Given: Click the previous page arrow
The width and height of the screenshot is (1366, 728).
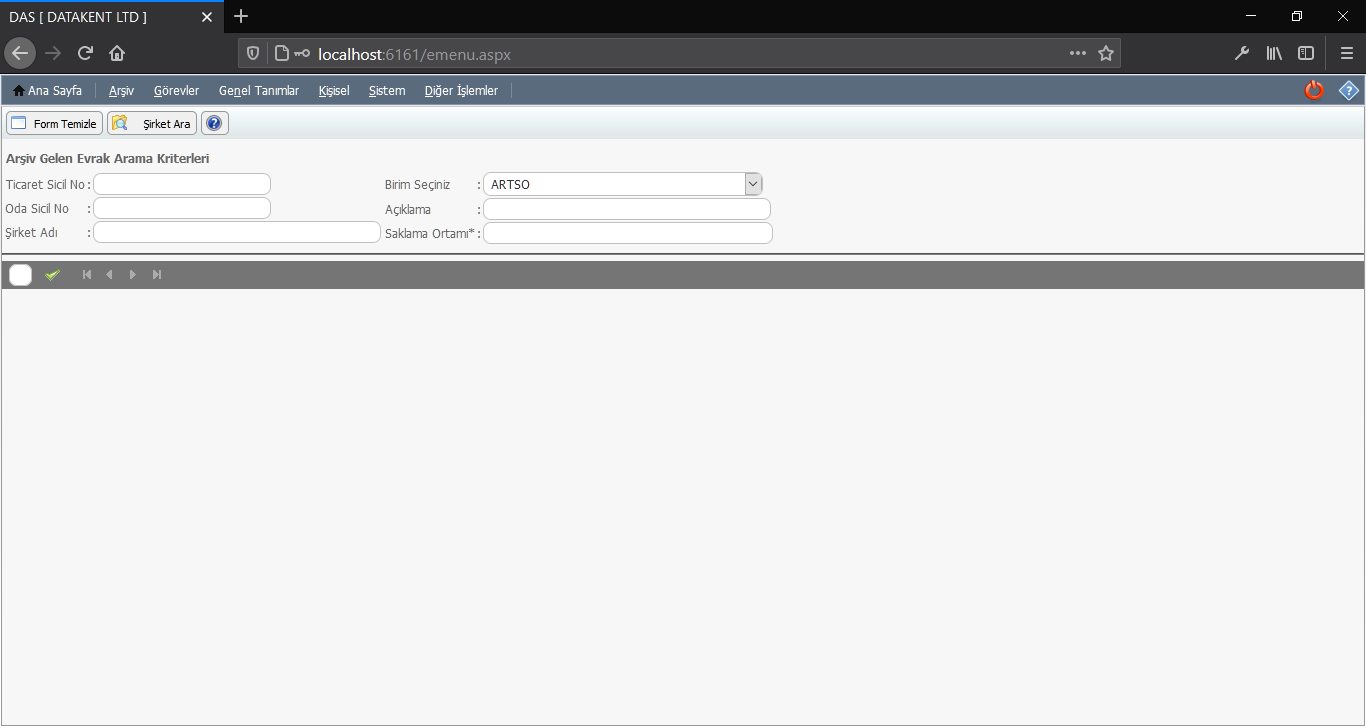Looking at the screenshot, I should (109, 275).
